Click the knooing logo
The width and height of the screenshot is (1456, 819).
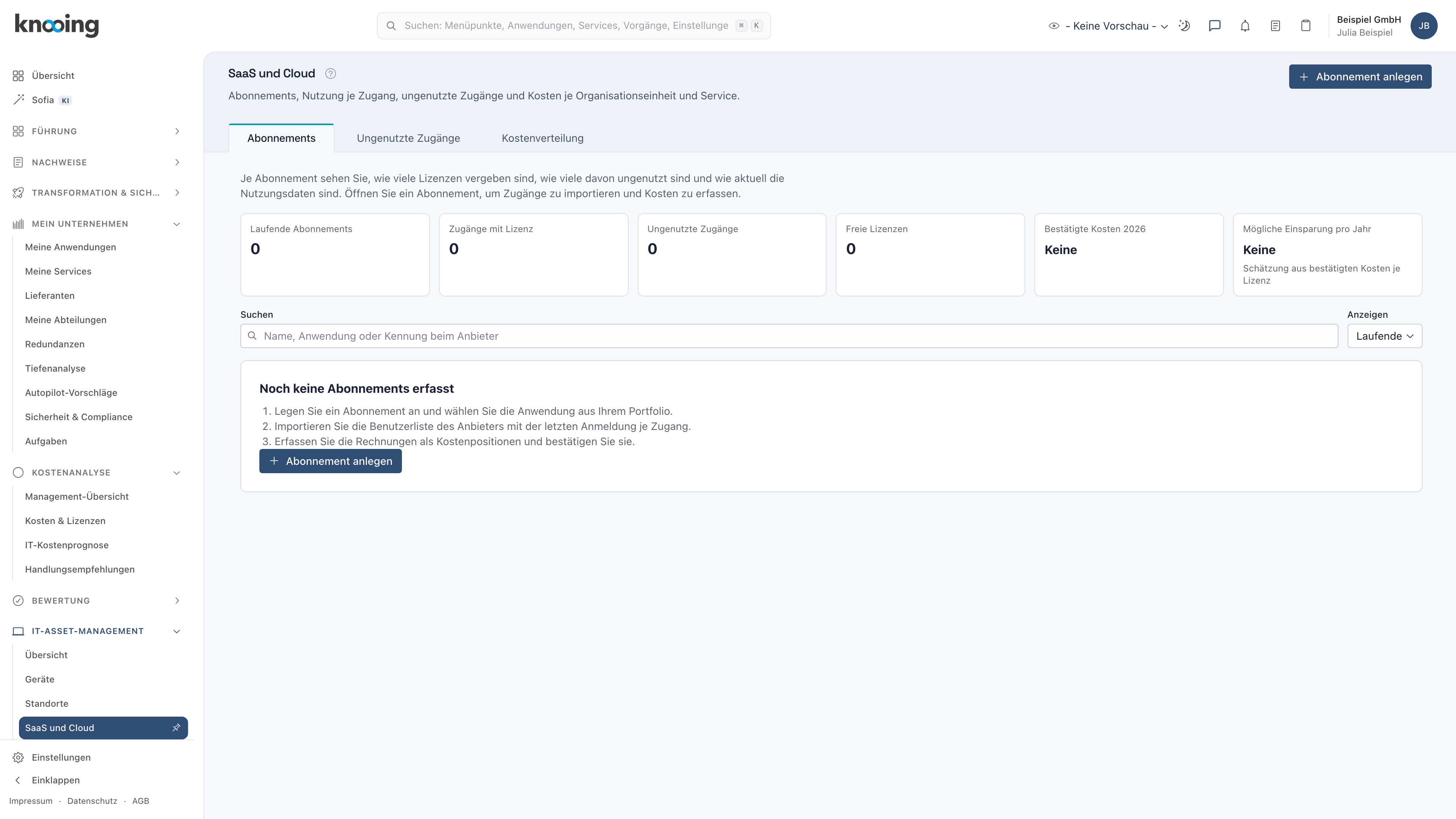56,25
